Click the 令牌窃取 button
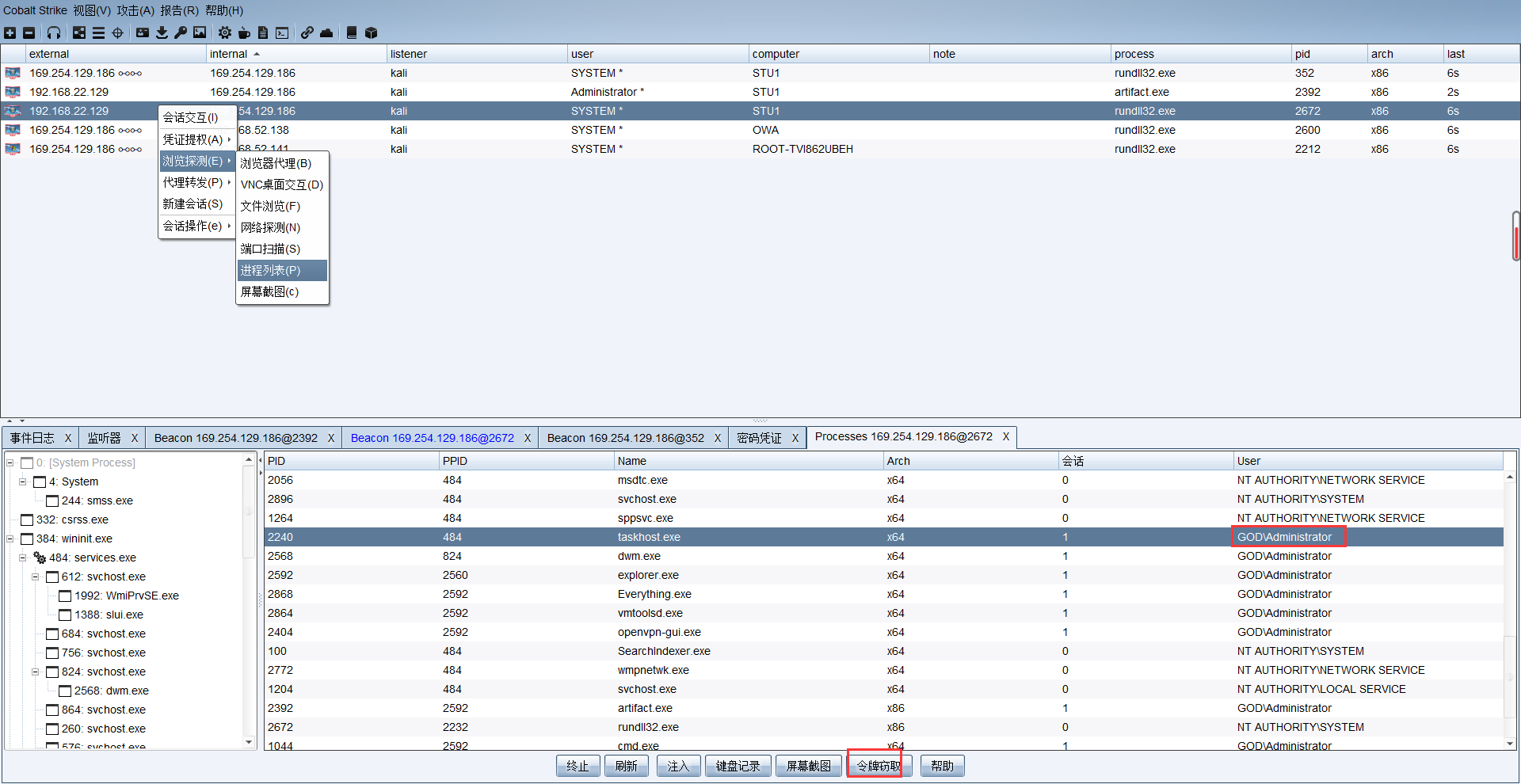The height and width of the screenshot is (784, 1521). (879, 766)
